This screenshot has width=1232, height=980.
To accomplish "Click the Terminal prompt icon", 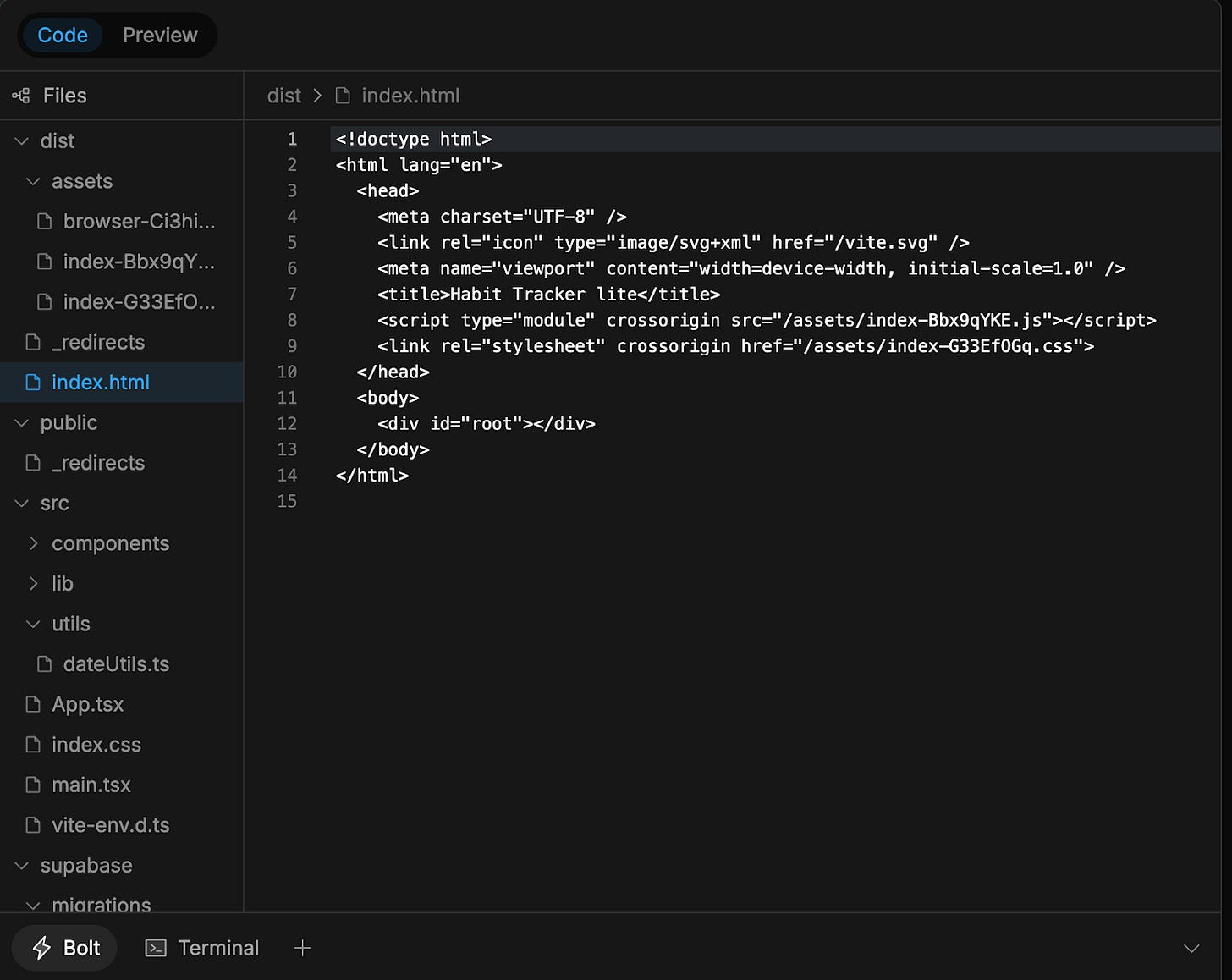I will 156,948.
